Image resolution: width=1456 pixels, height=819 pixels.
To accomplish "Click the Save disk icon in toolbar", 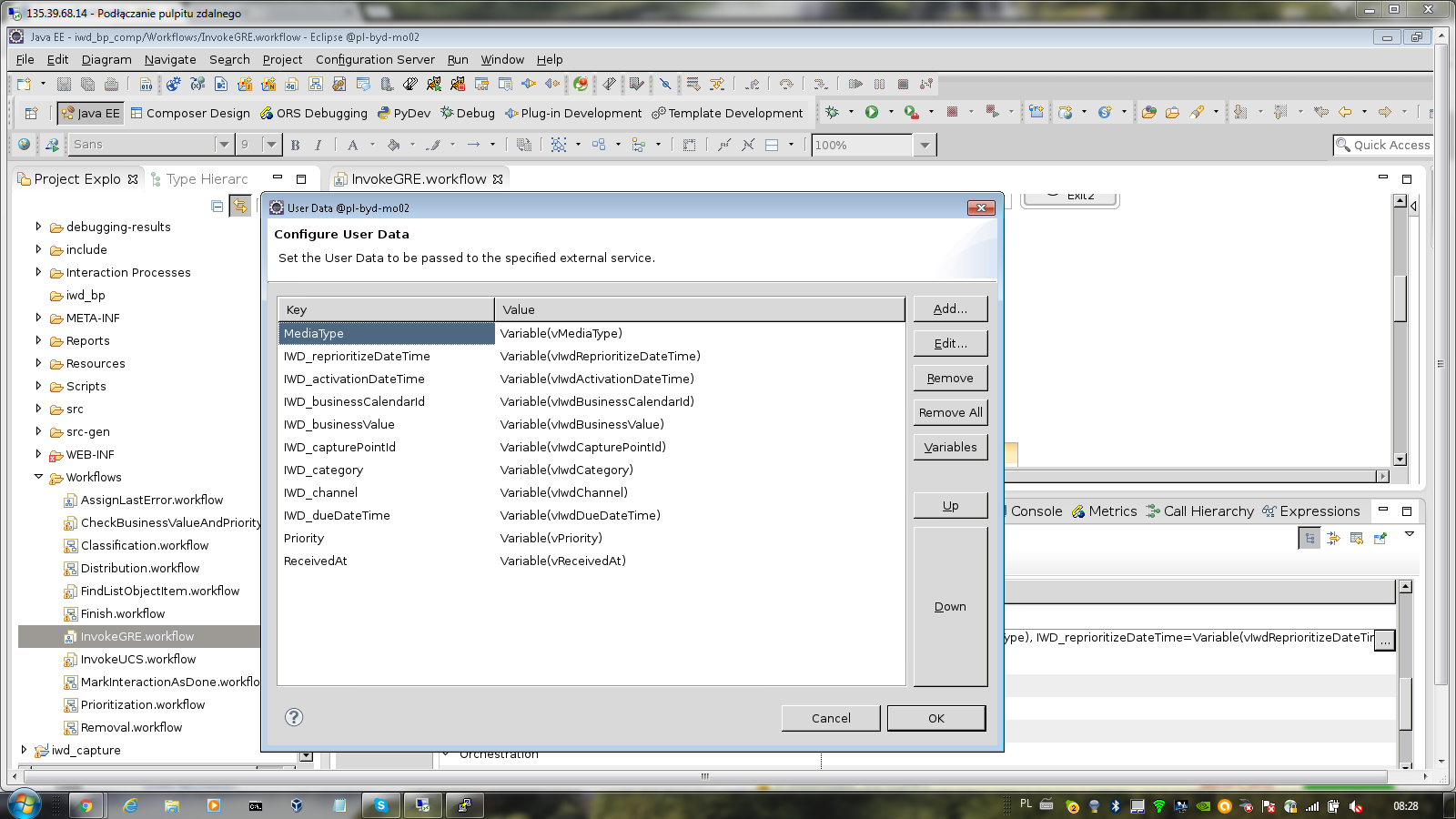I will (x=64, y=84).
